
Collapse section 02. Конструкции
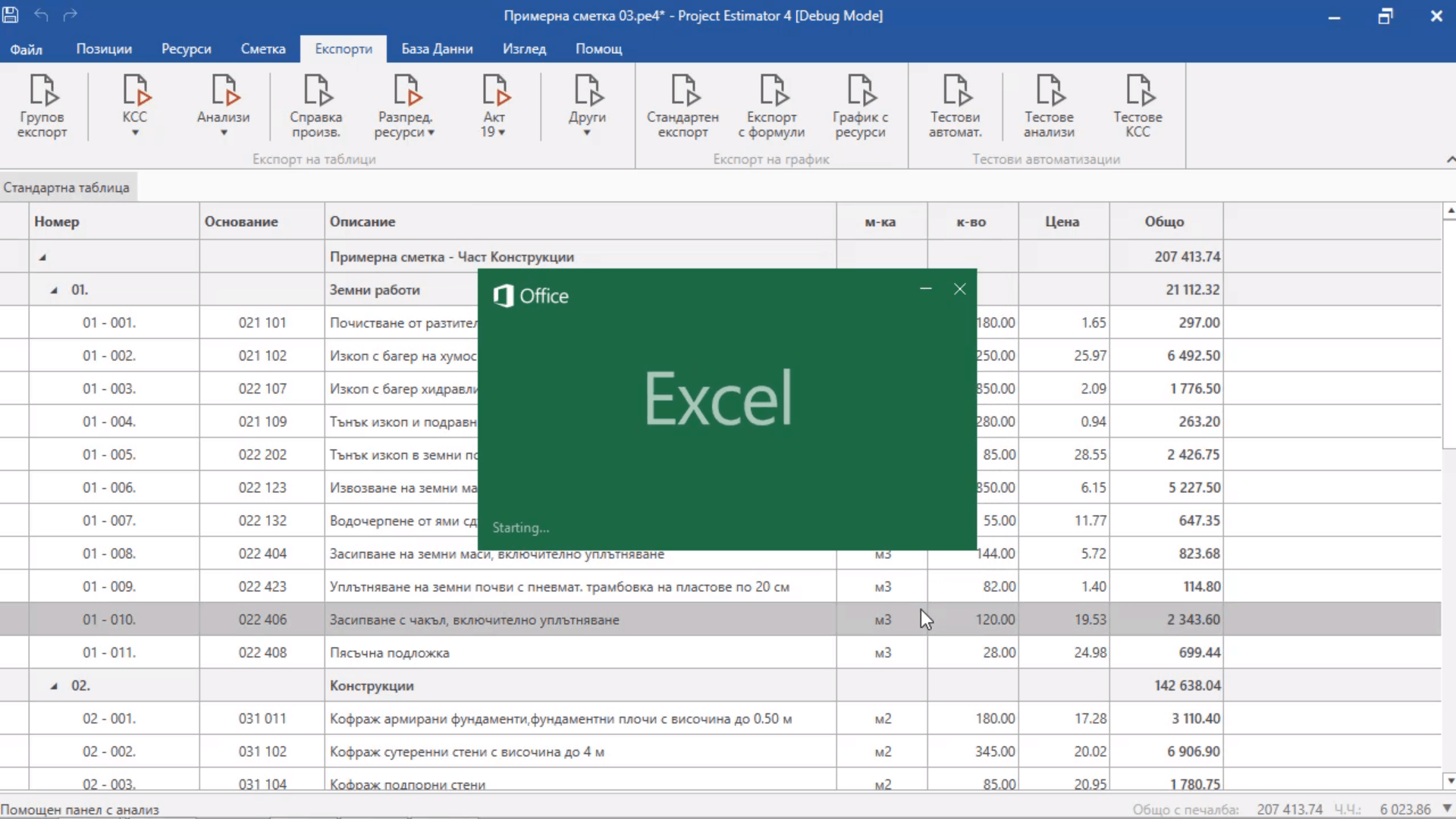click(54, 686)
